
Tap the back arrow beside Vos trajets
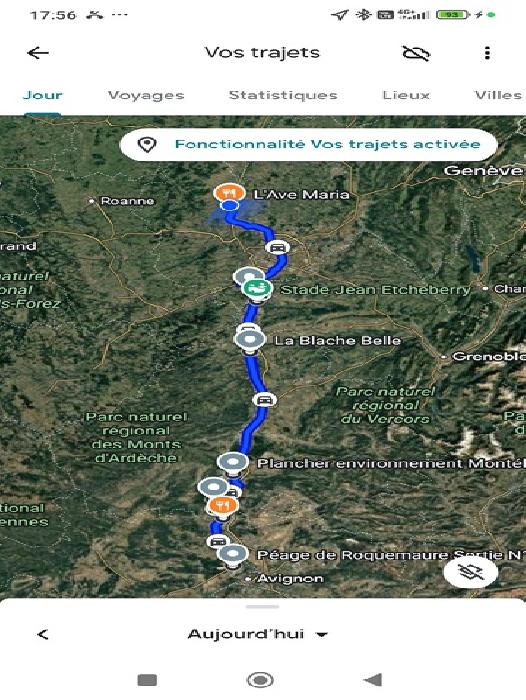(38, 53)
